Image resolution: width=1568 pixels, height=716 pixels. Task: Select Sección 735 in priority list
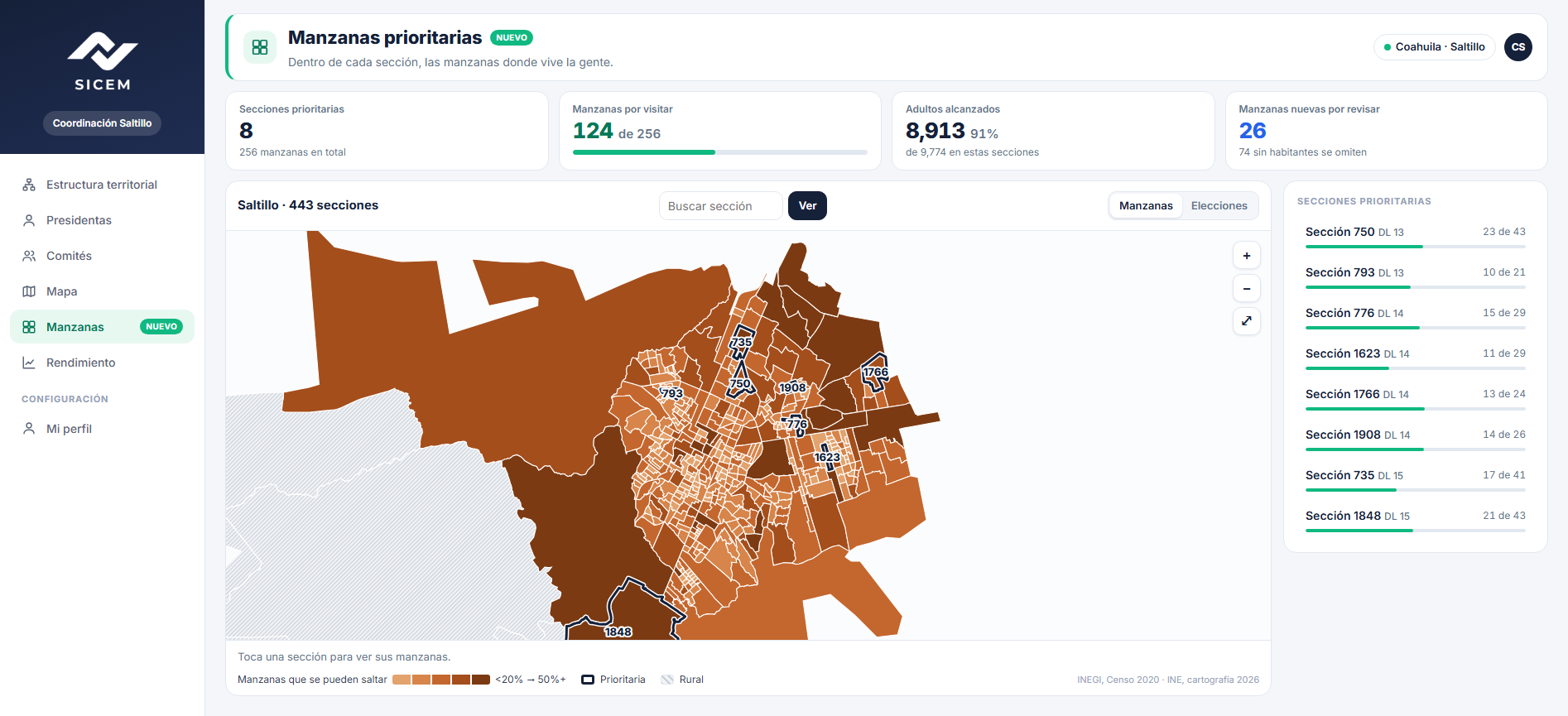[x=1416, y=479]
